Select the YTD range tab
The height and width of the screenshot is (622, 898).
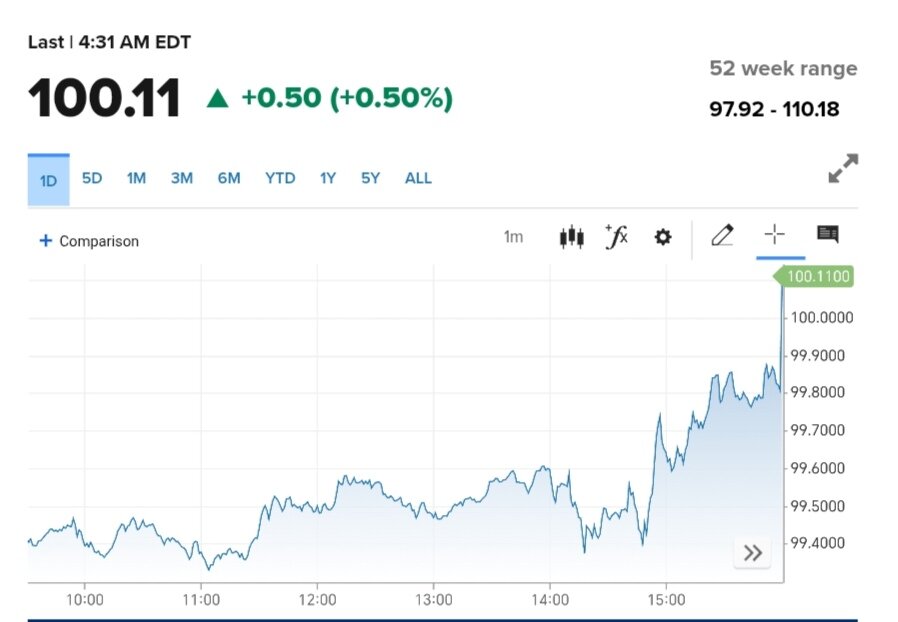tap(280, 178)
